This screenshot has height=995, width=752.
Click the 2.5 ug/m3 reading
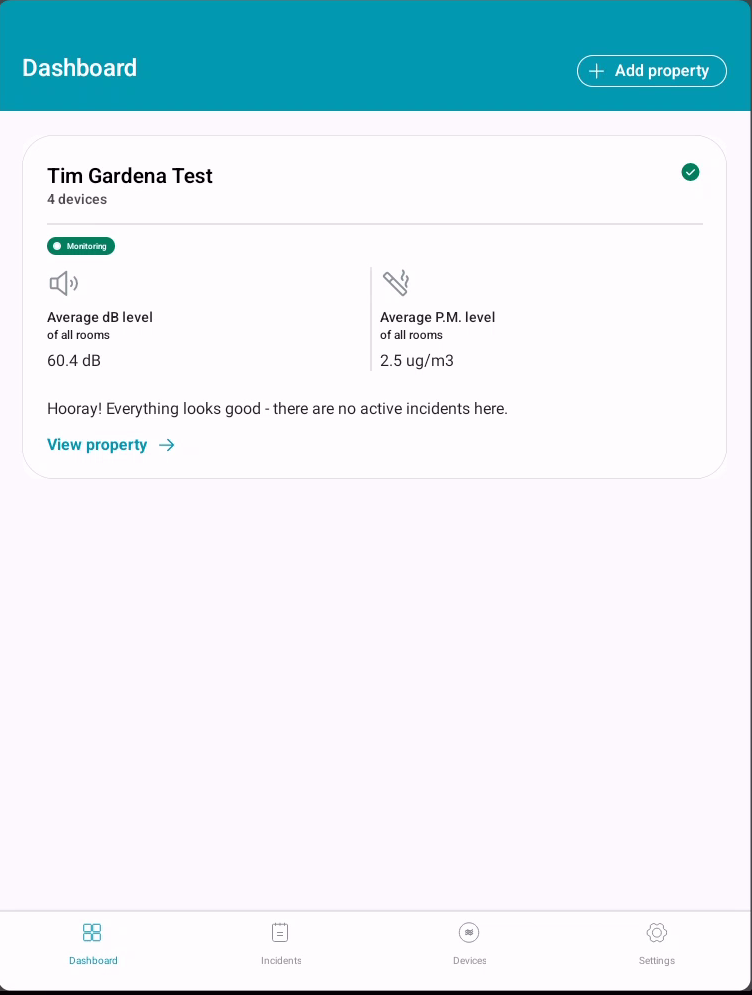coord(417,361)
